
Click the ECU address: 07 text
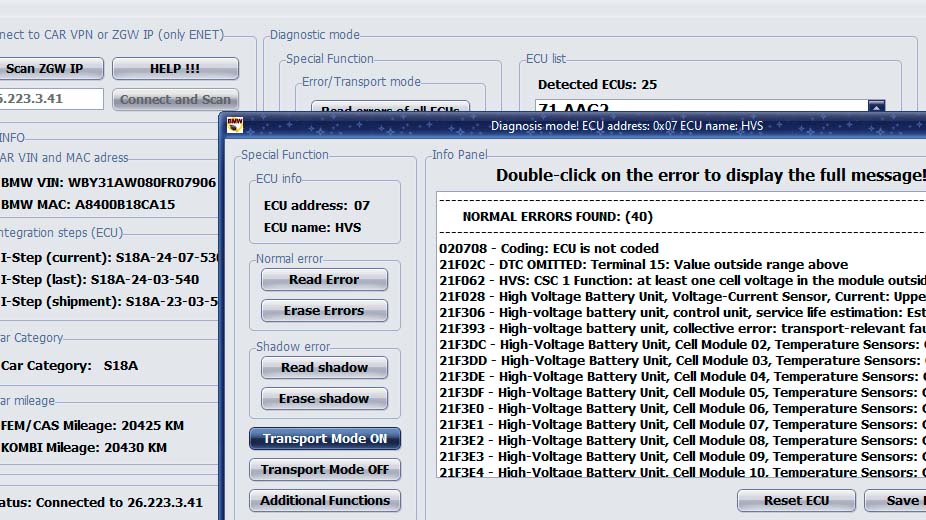317,205
